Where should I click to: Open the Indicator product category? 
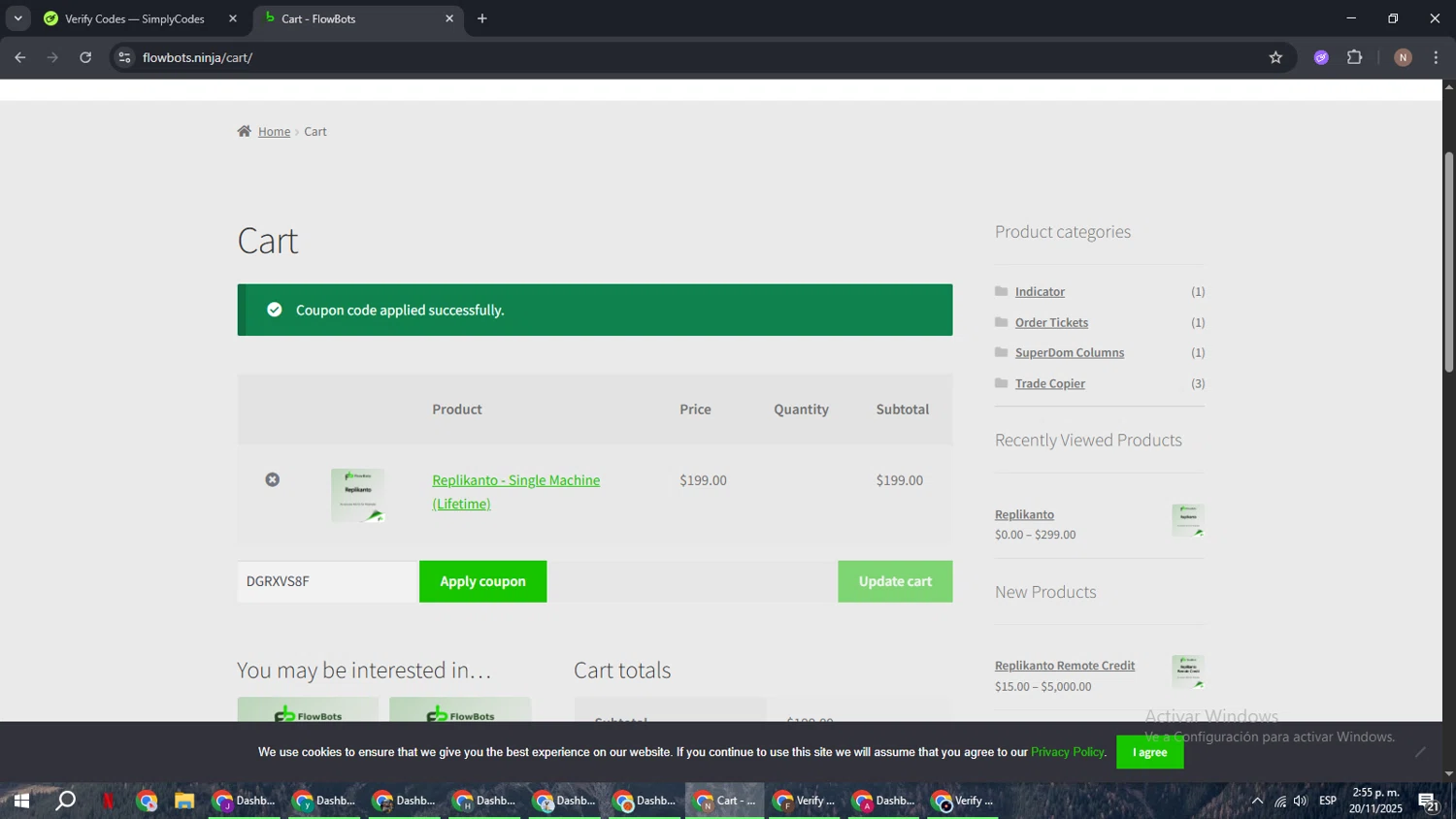(1040, 291)
